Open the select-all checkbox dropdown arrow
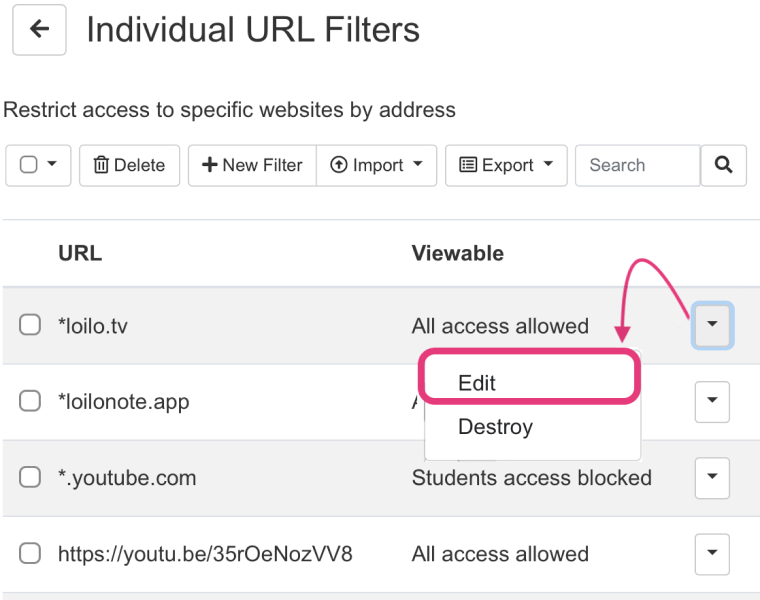 (x=52, y=164)
